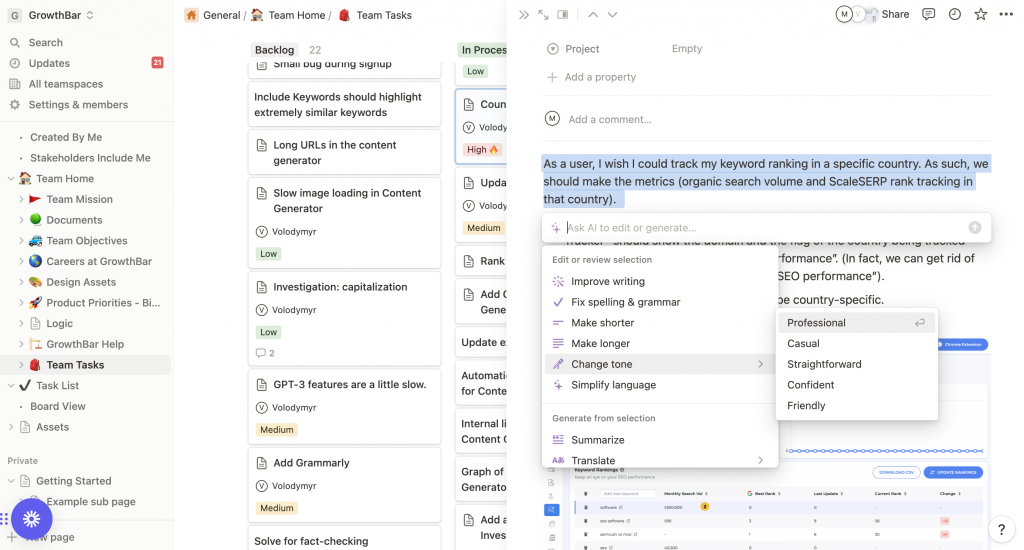The width and height of the screenshot is (1024, 550).
Task: Click the Share button
Action: click(895, 14)
